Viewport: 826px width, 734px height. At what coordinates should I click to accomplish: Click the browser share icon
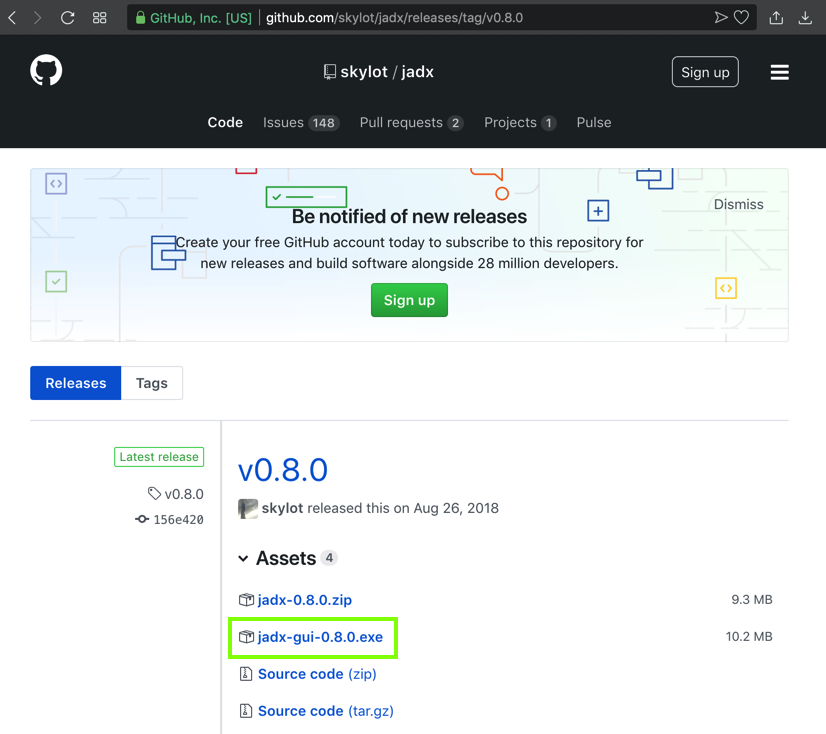776,17
